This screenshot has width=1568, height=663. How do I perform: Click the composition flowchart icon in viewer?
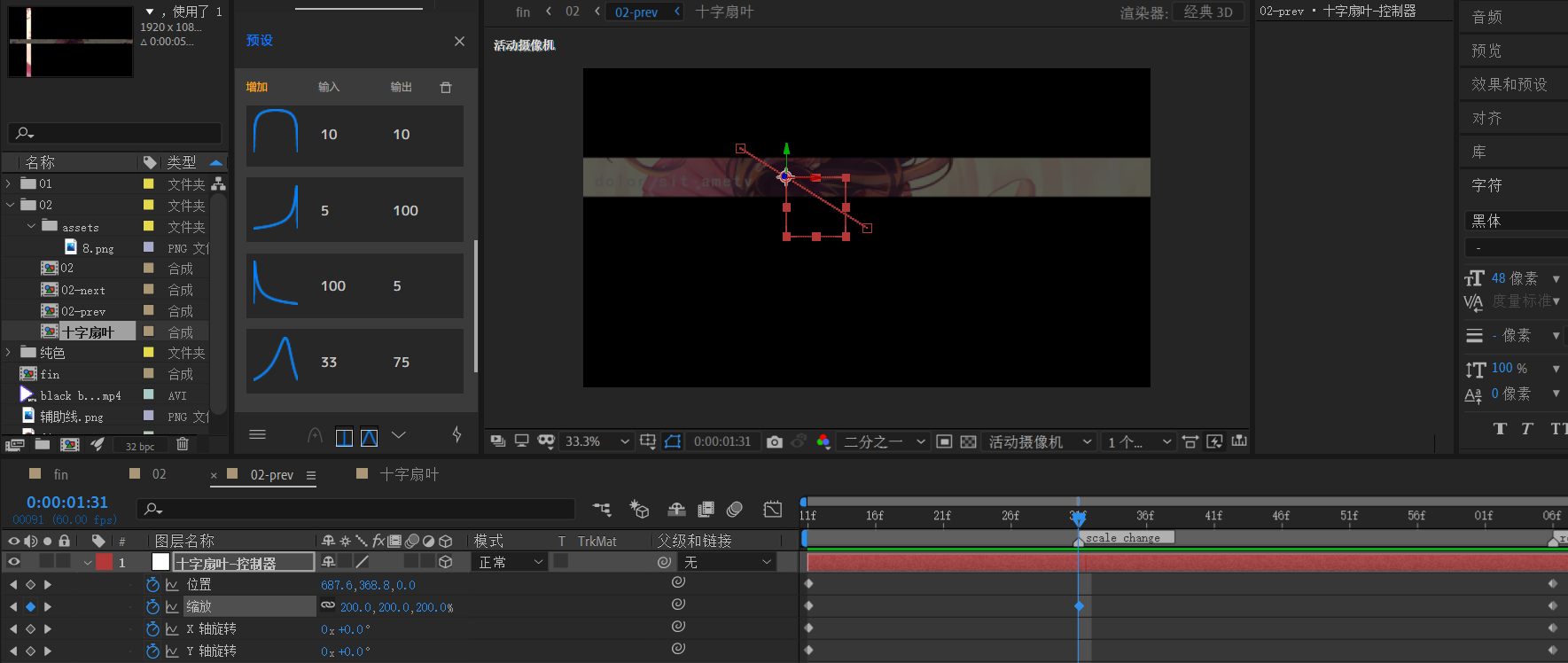[1239, 441]
